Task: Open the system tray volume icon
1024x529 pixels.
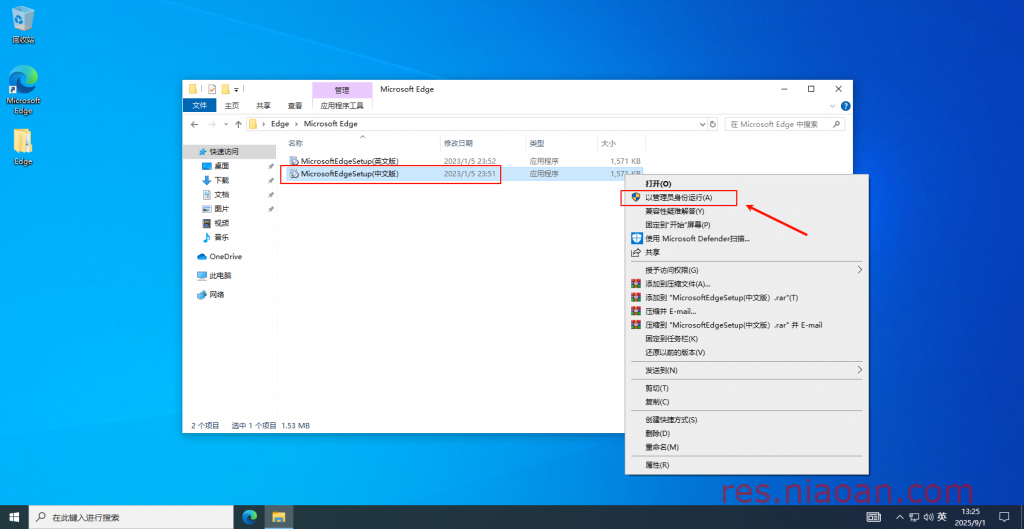Action: coord(928,517)
